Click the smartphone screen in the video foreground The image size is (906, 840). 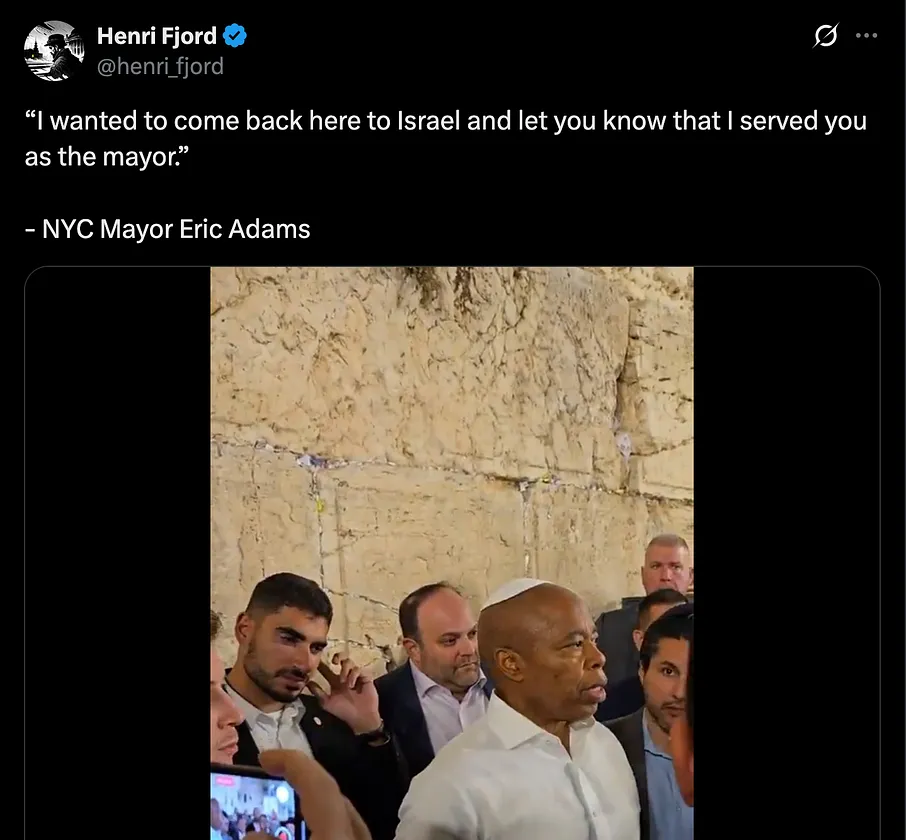(x=253, y=806)
